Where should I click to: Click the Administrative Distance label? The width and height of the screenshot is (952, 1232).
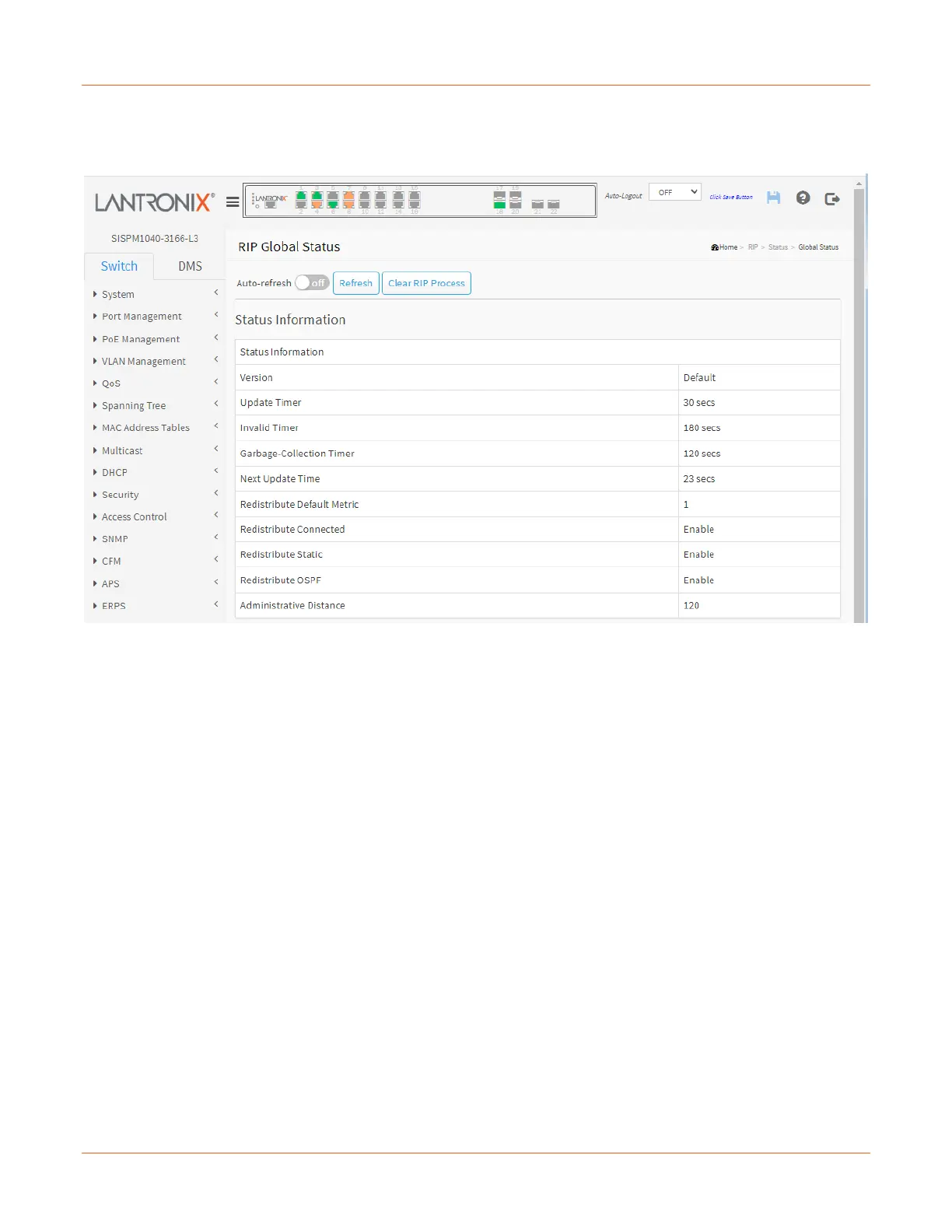(292, 606)
